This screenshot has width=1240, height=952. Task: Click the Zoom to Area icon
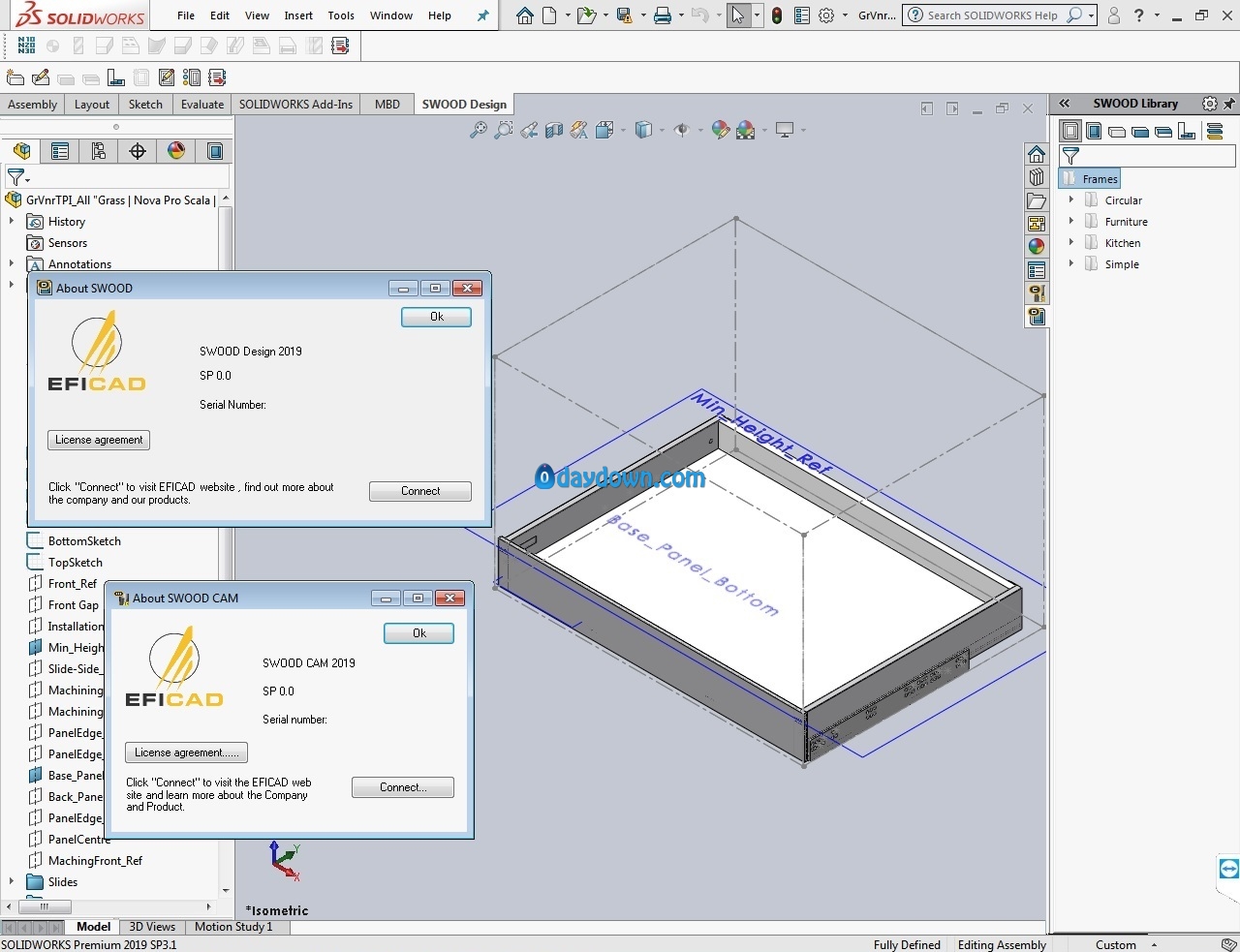pos(504,130)
